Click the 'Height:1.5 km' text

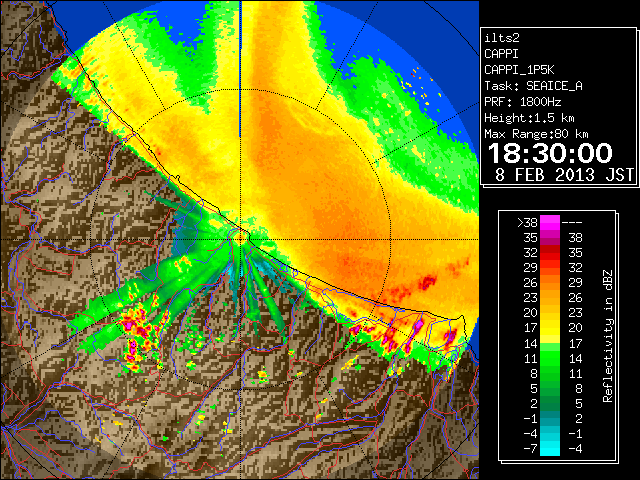click(x=529, y=118)
